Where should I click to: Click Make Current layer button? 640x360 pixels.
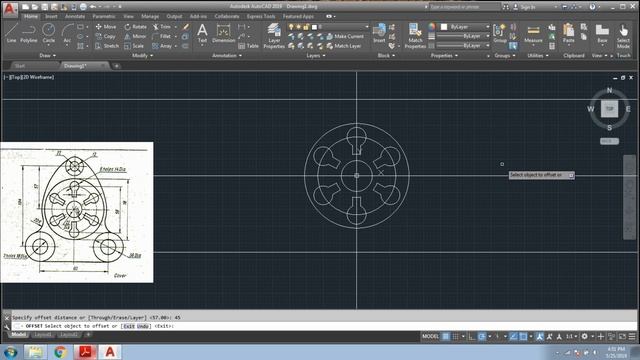tap(345, 36)
